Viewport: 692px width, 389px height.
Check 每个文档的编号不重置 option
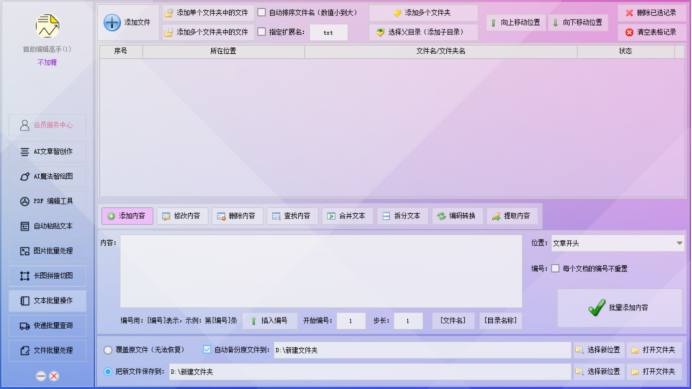555,268
